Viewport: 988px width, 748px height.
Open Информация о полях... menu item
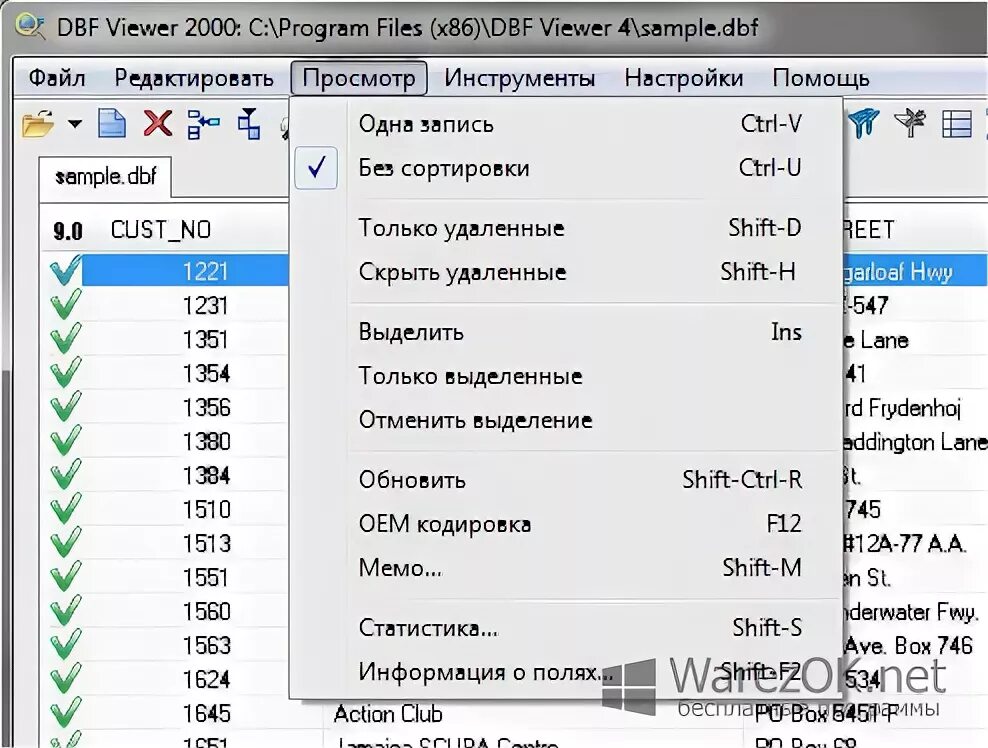(566, 672)
